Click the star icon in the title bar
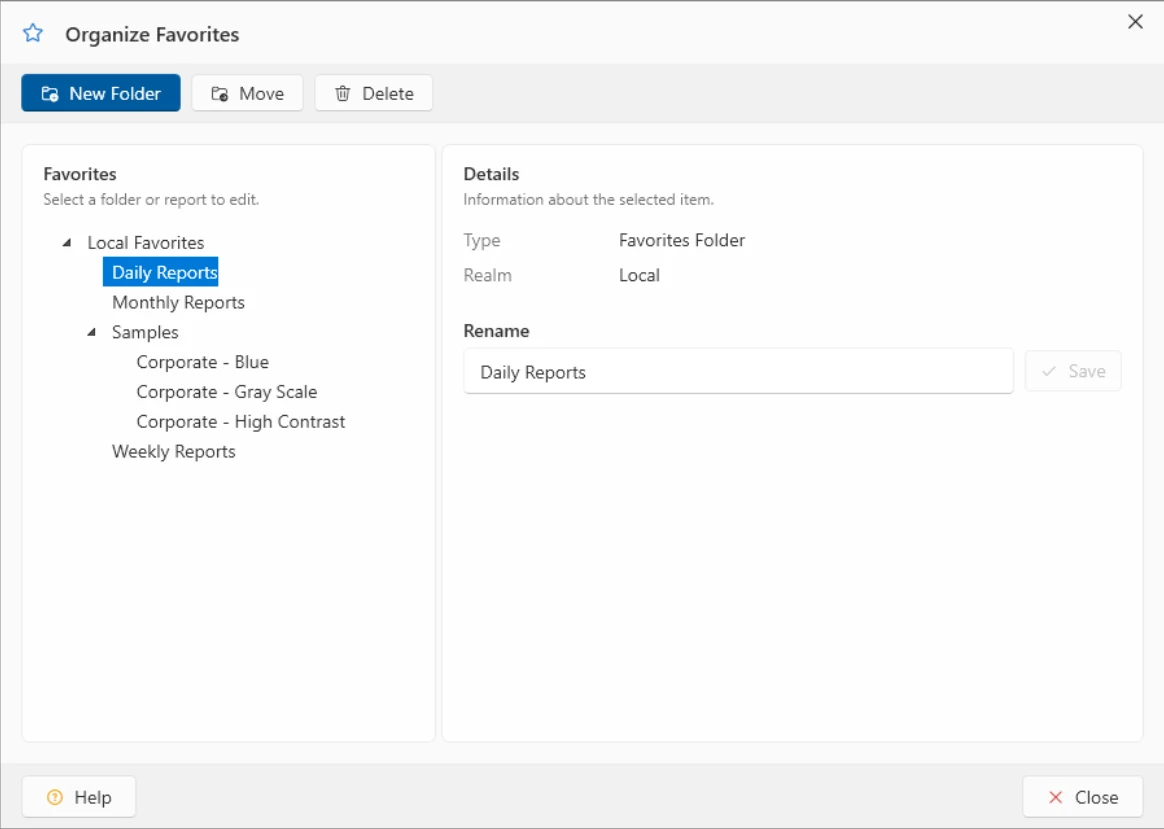The width and height of the screenshot is (1164, 829). (x=33, y=33)
